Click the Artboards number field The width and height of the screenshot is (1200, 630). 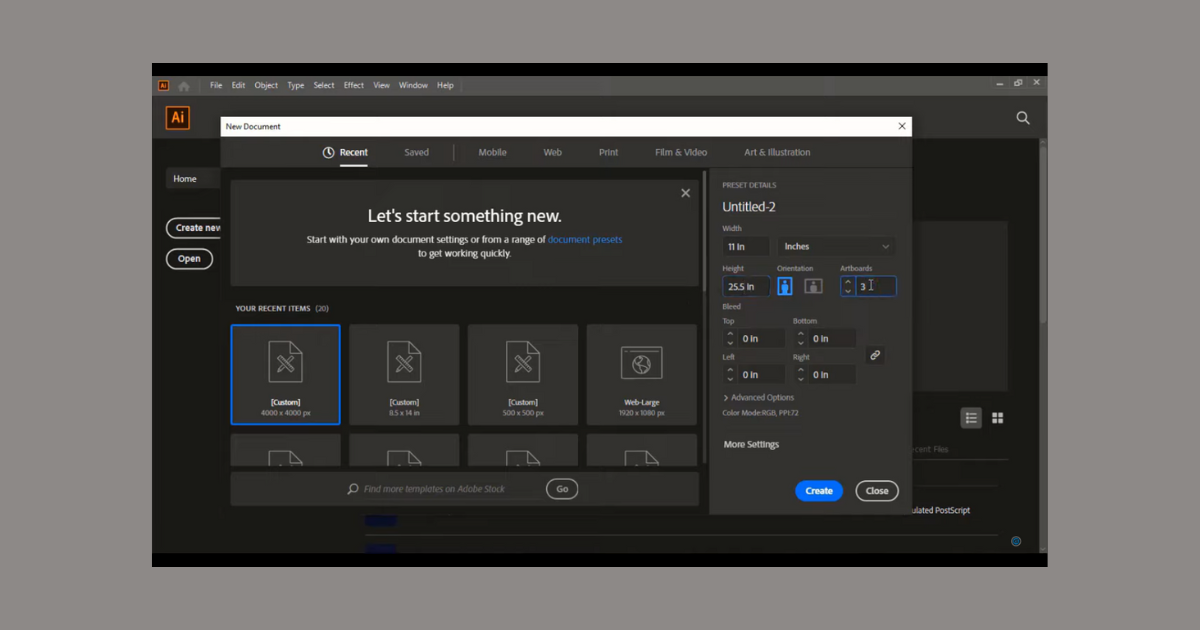pos(876,286)
